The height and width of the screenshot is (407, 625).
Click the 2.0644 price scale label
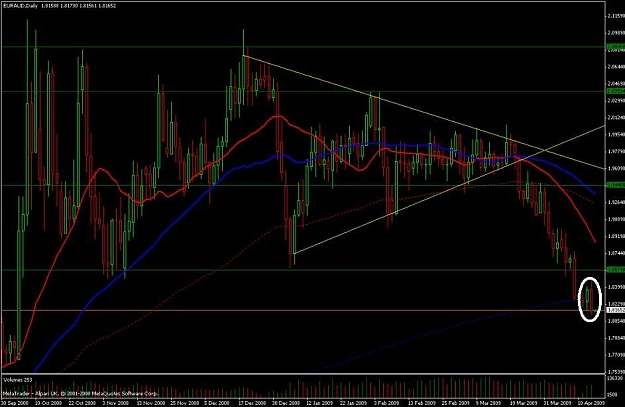pyautogui.click(x=616, y=67)
